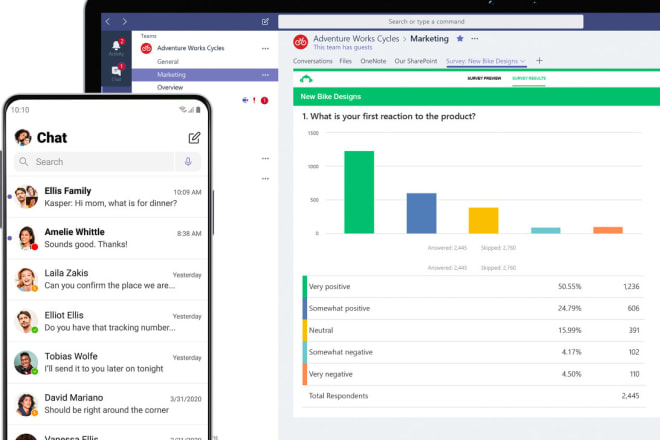Viewport: 660px width, 440px height.
Task: Open the Our SharePoint tab
Action: [x=416, y=61]
